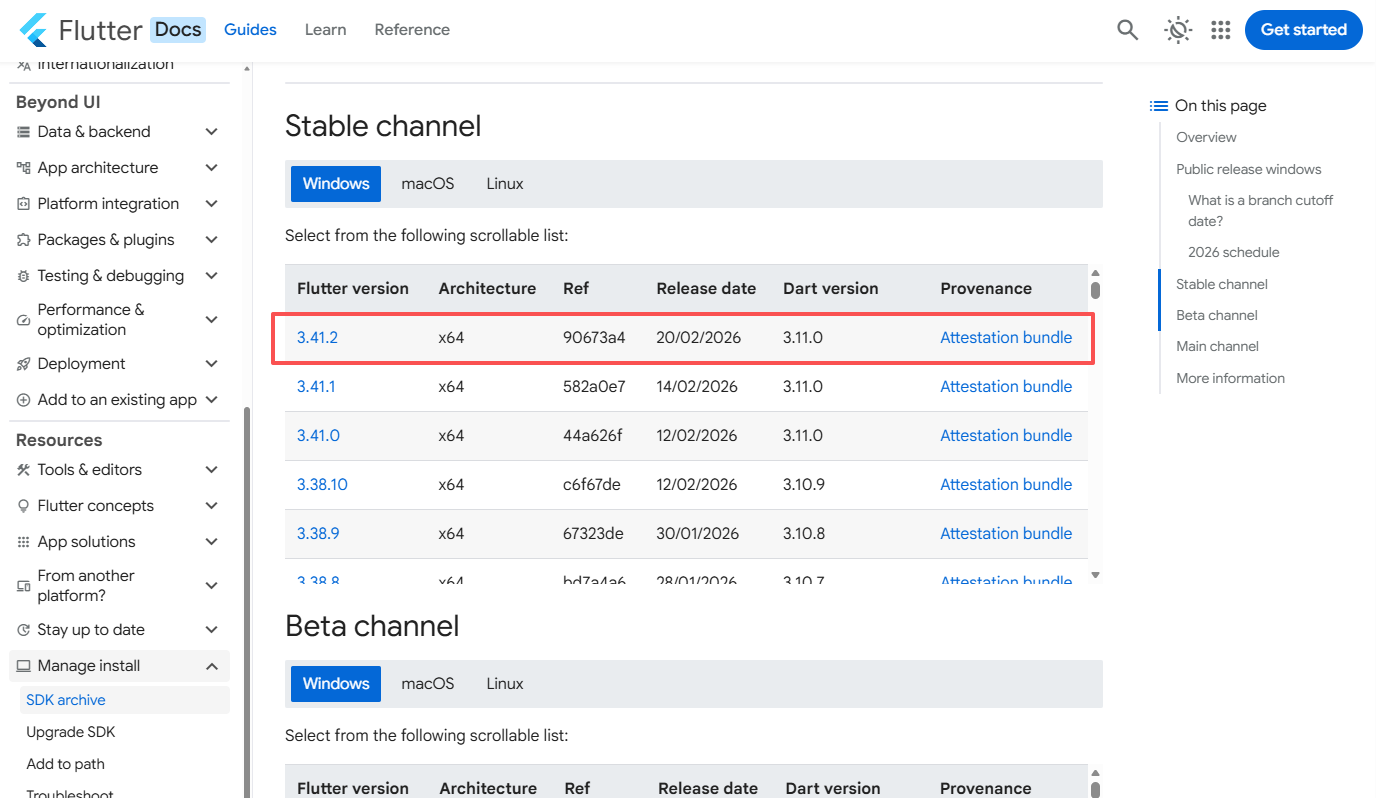Image resolution: width=1376 pixels, height=798 pixels.
Task: Expand Platform integration chevron
Action: [x=211, y=204]
